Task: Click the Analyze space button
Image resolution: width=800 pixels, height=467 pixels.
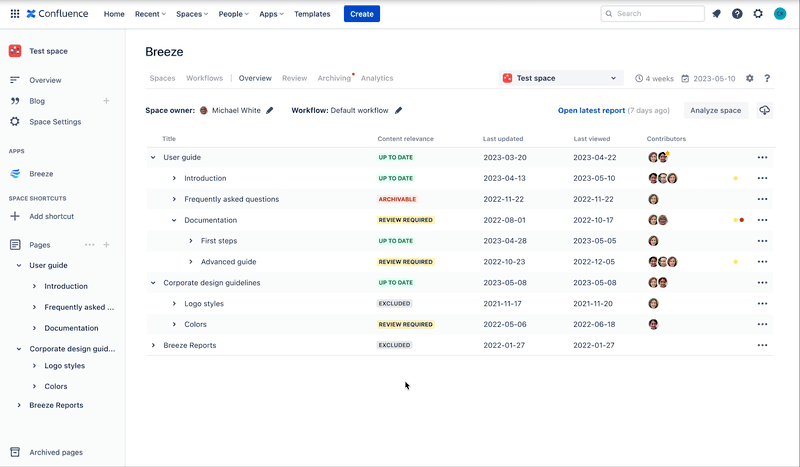Action: pos(715,110)
